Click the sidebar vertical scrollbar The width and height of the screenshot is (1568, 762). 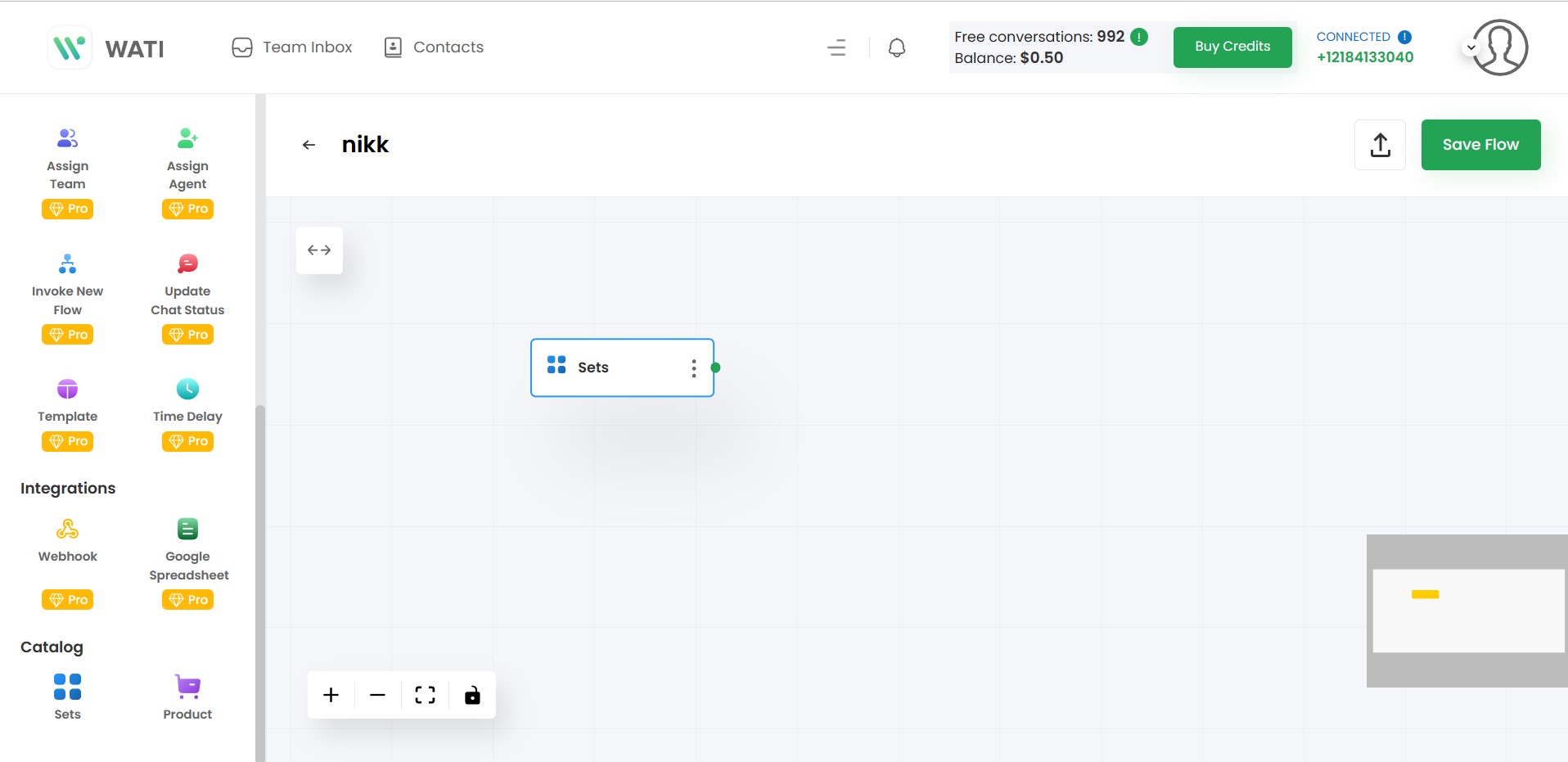[x=260, y=583]
